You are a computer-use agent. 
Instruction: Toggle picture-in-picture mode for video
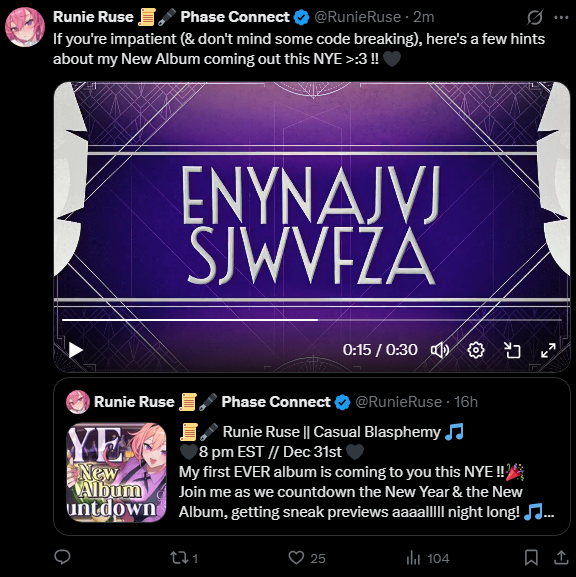coord(512,350)
